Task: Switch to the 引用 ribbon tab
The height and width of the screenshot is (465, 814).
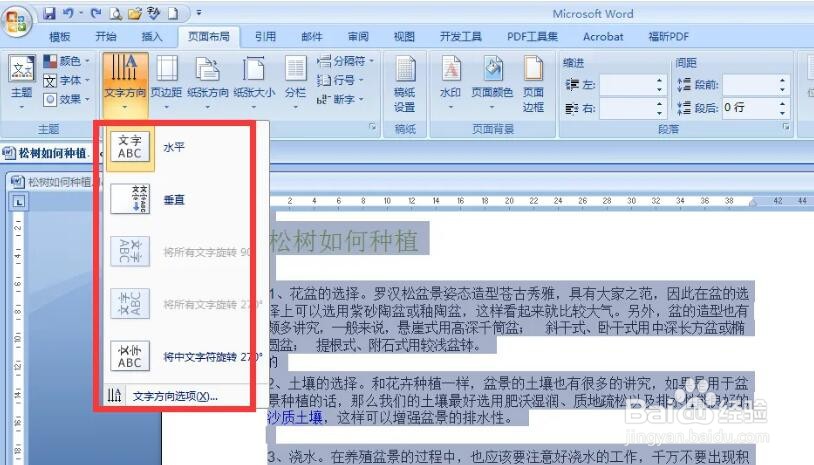Action: [x=265, y=36]
